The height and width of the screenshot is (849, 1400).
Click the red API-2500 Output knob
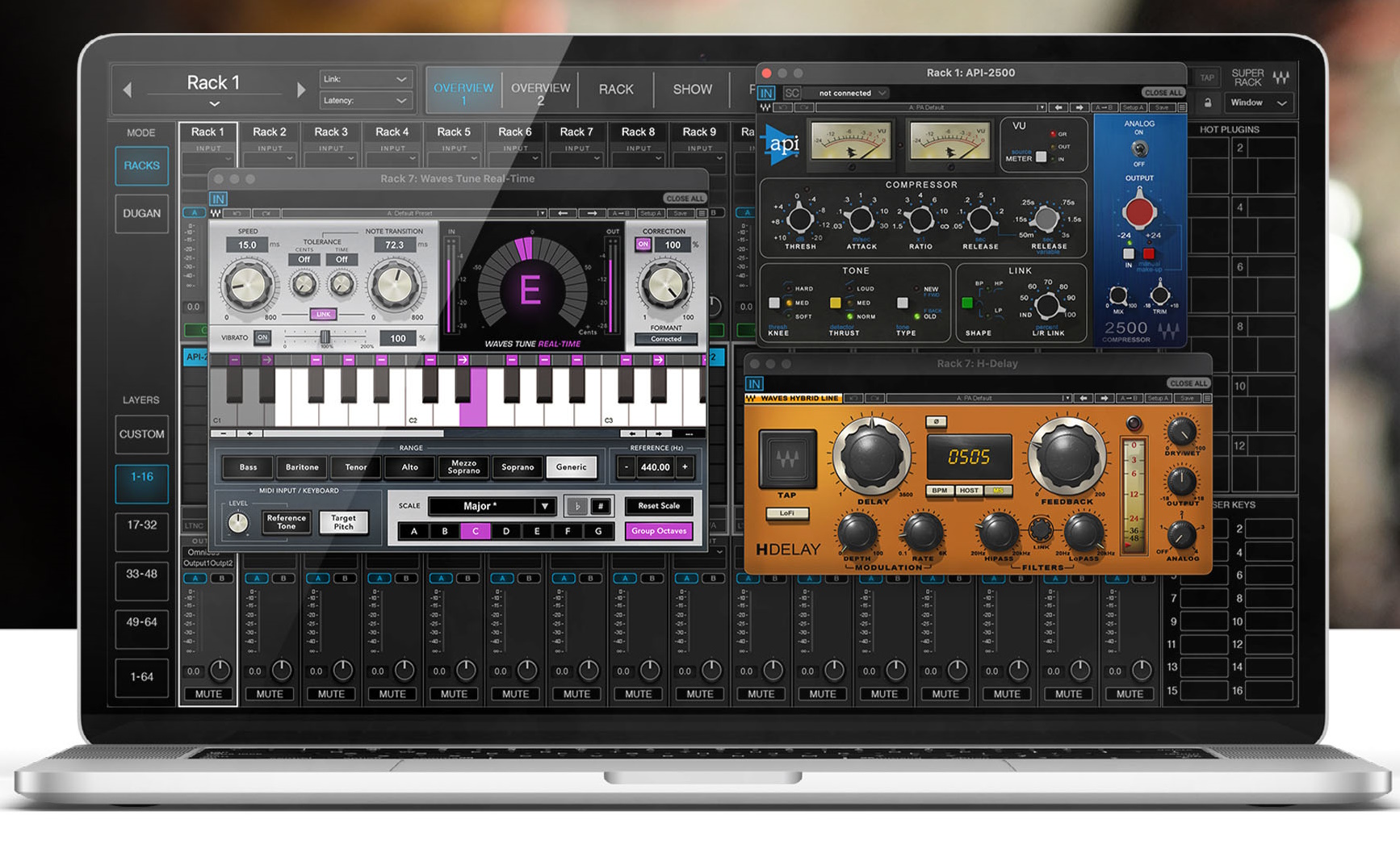[1139, 211]
